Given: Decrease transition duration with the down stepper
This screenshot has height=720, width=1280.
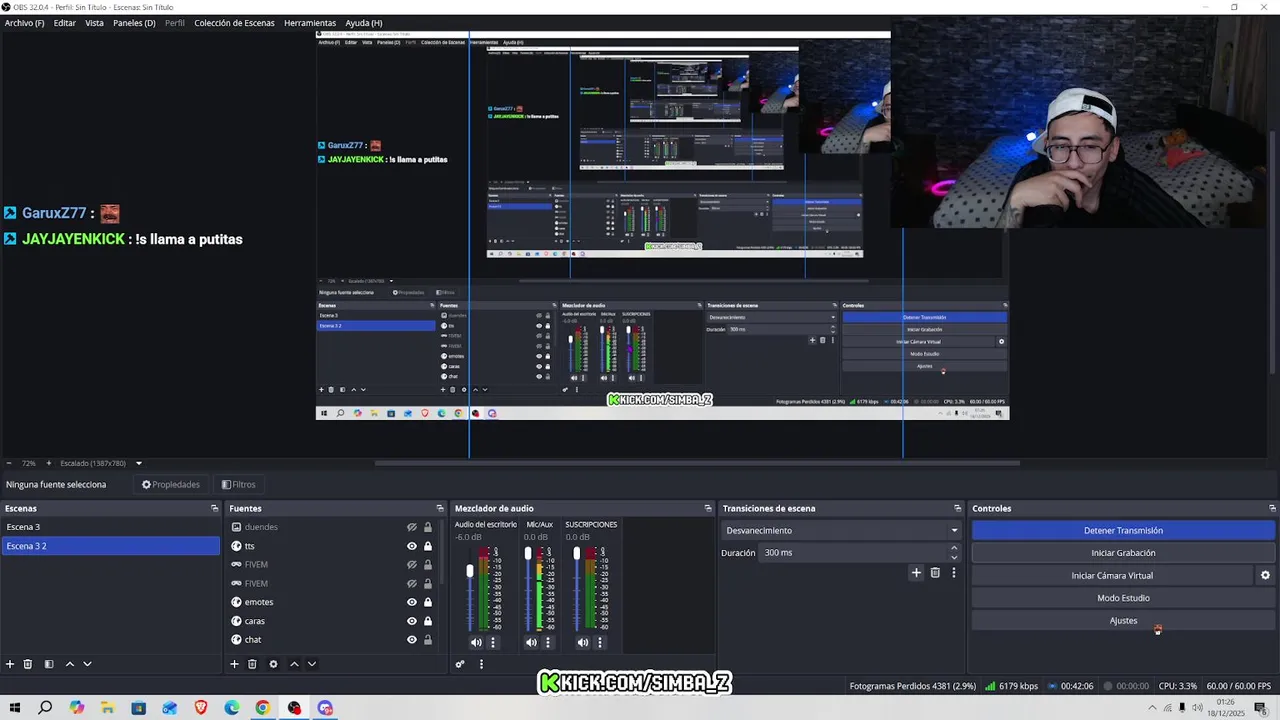Looking at the screenshot, I should [954, 557].
